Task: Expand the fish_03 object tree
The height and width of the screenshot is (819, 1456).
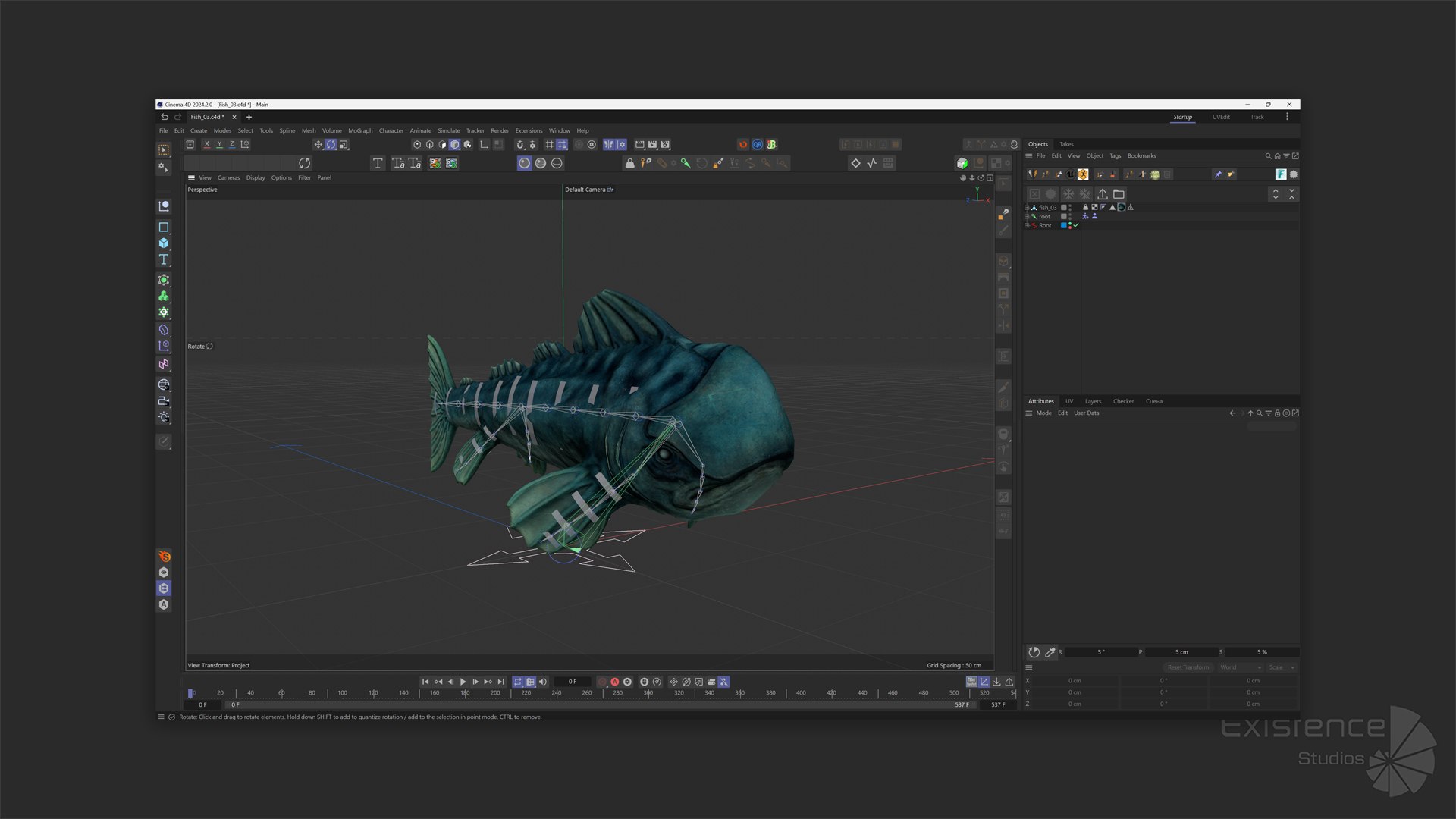Action: click(1027, 207)
